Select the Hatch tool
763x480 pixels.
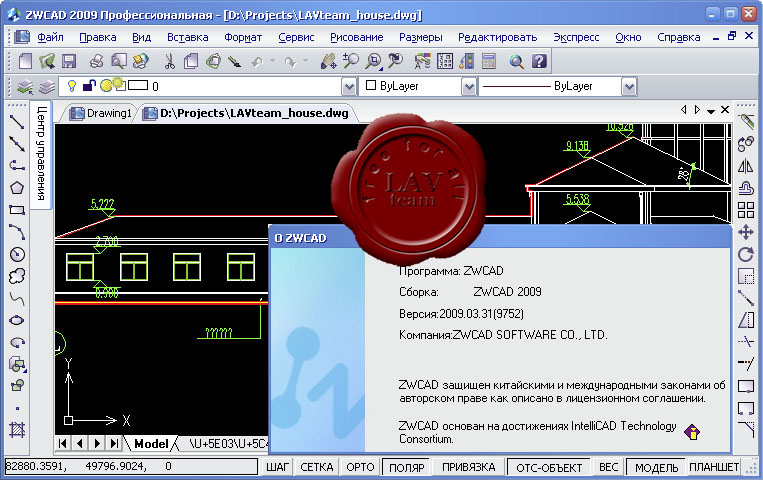click(x=17, y=429)
